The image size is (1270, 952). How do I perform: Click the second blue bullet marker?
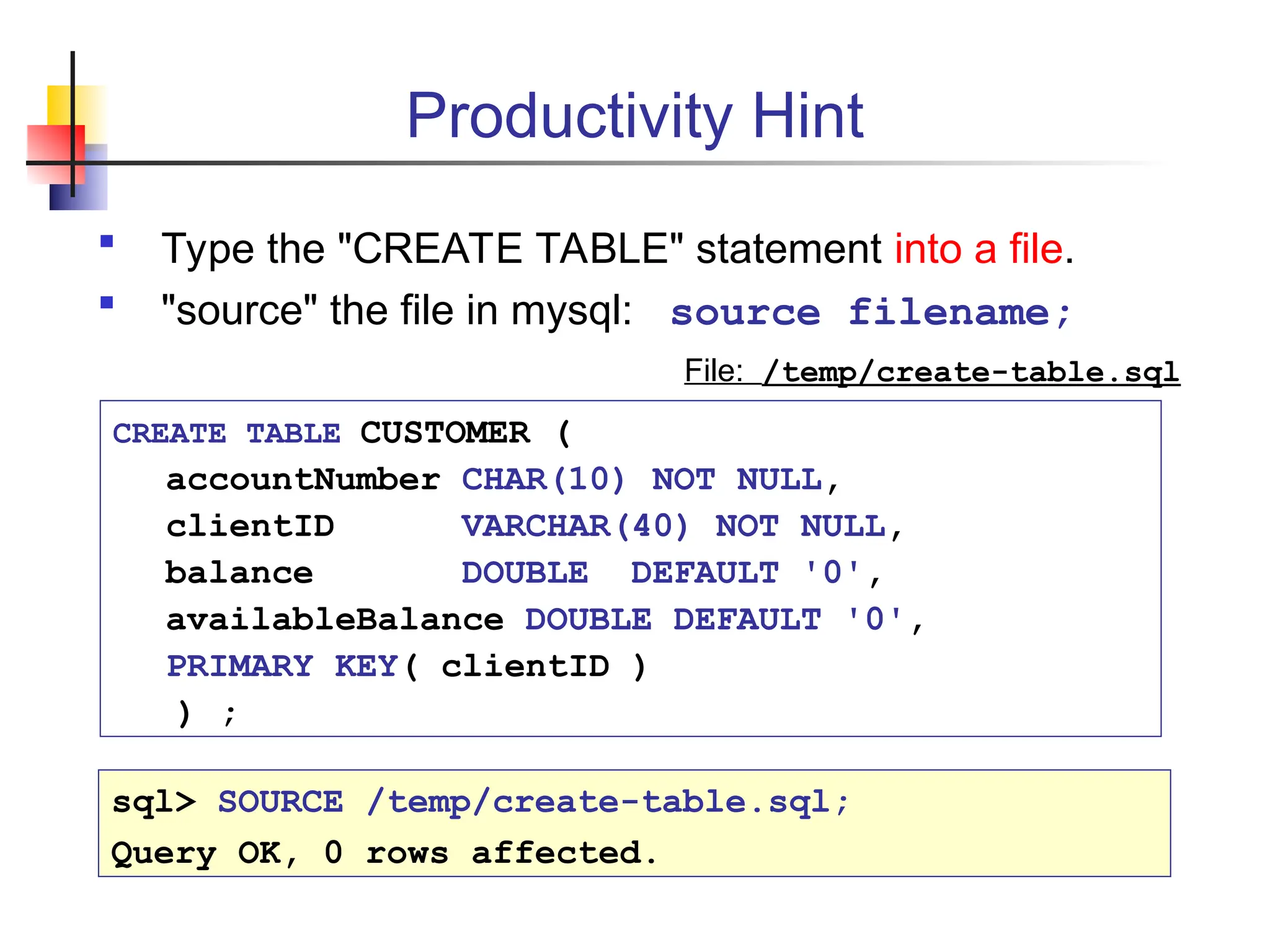(x=107, y=302)
